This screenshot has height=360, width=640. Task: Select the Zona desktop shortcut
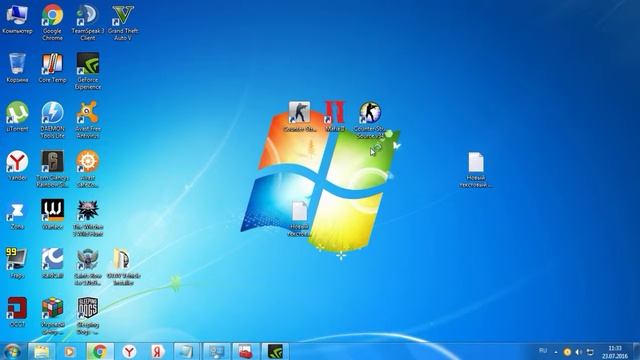[17, 215]
